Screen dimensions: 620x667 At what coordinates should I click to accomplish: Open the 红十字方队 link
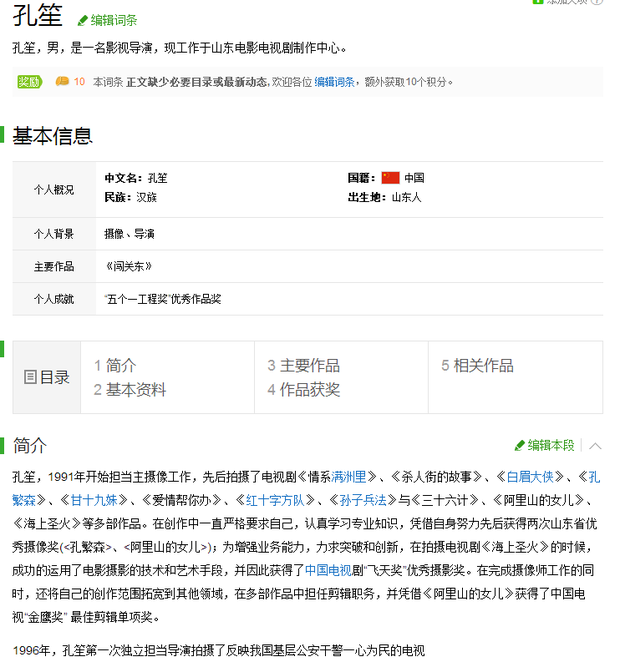[275, 500]
